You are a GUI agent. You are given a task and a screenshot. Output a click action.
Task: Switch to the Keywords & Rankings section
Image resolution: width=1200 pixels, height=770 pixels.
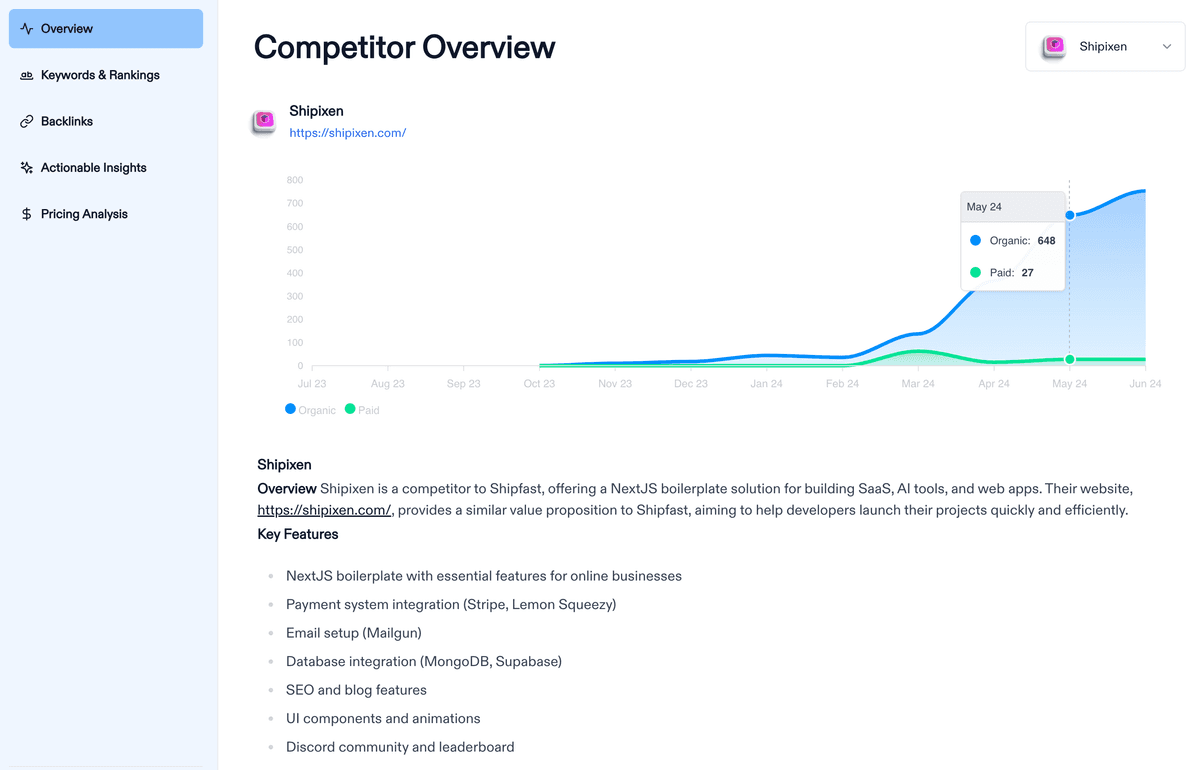pyautogui.click(x=100, y=75)
